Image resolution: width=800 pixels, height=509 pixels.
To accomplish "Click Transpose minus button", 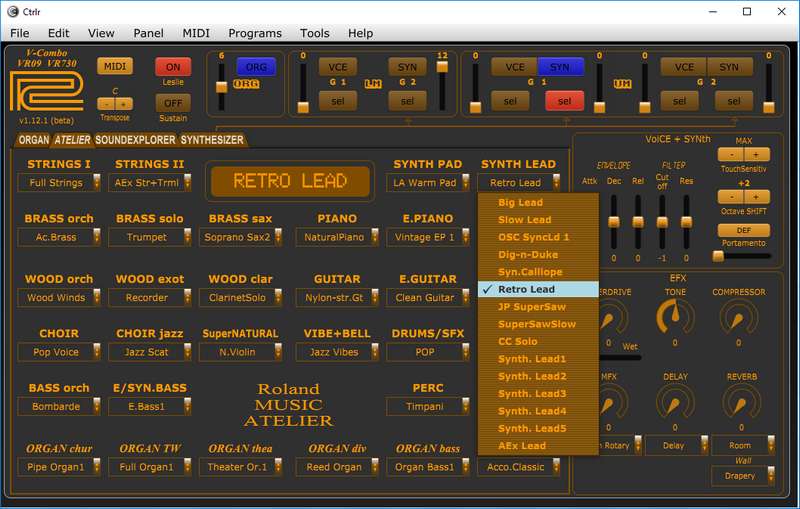I will coord(106,104).
